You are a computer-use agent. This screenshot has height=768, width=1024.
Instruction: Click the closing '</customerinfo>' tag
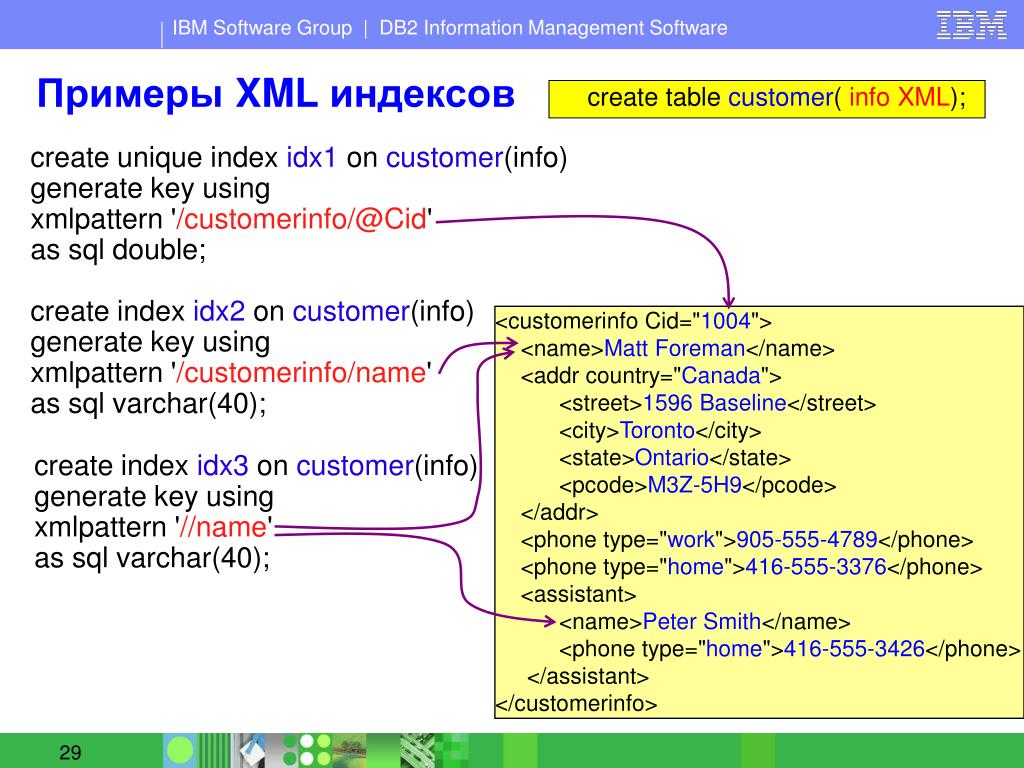pyautogui.click(x=576, y=703)
